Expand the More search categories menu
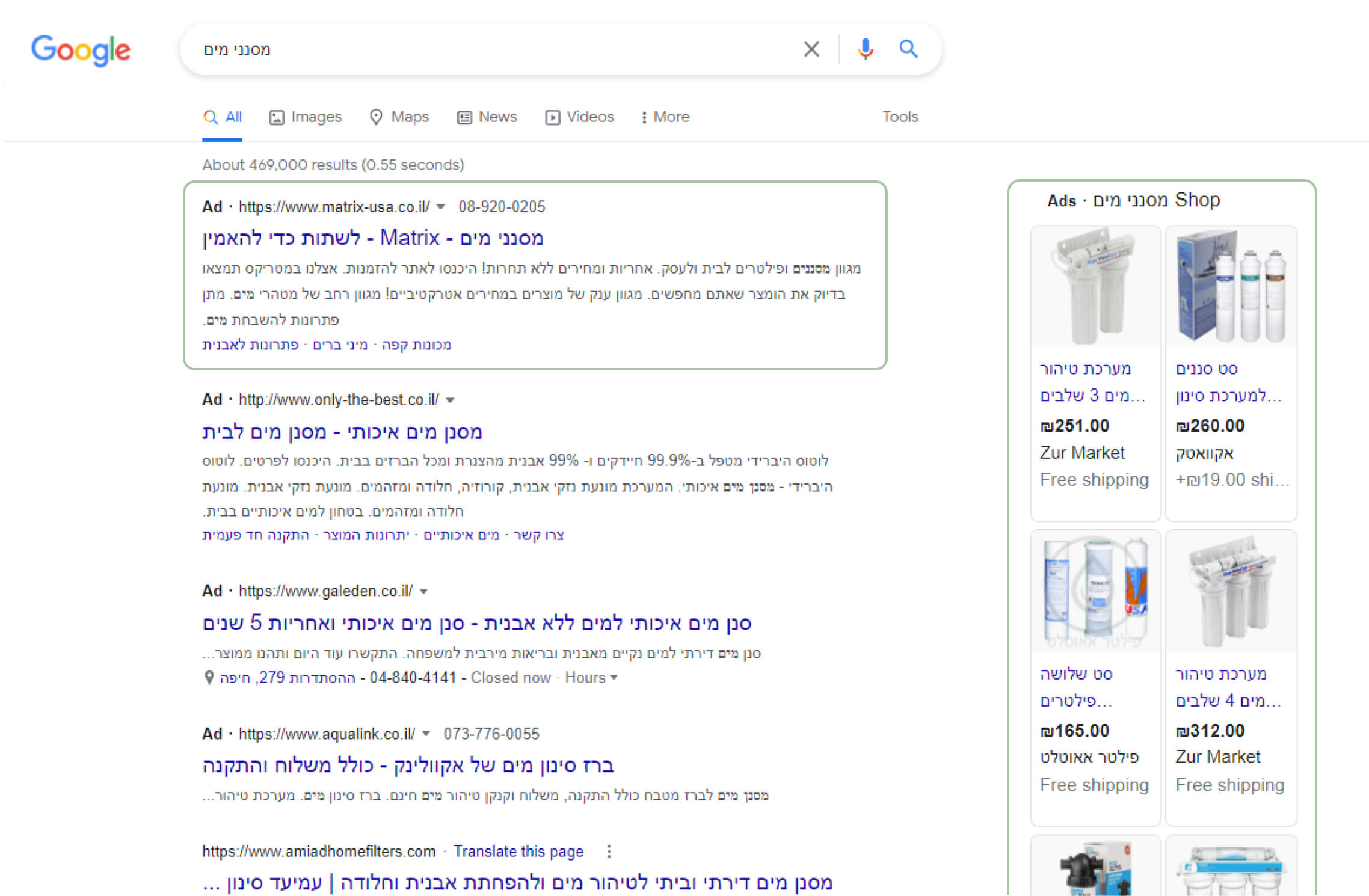 click(665, 117)
